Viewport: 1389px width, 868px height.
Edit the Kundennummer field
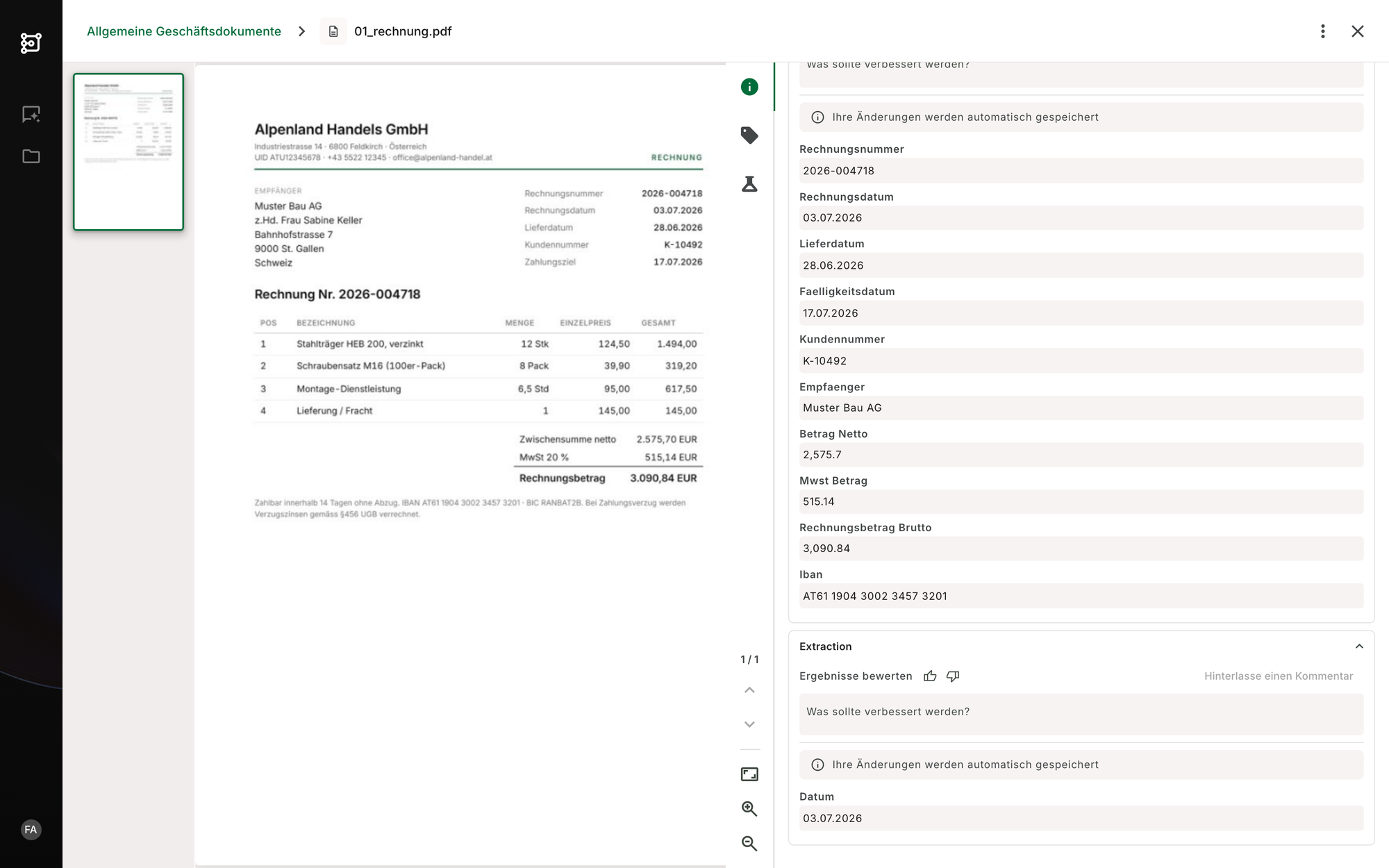(x=1081, y=361)
